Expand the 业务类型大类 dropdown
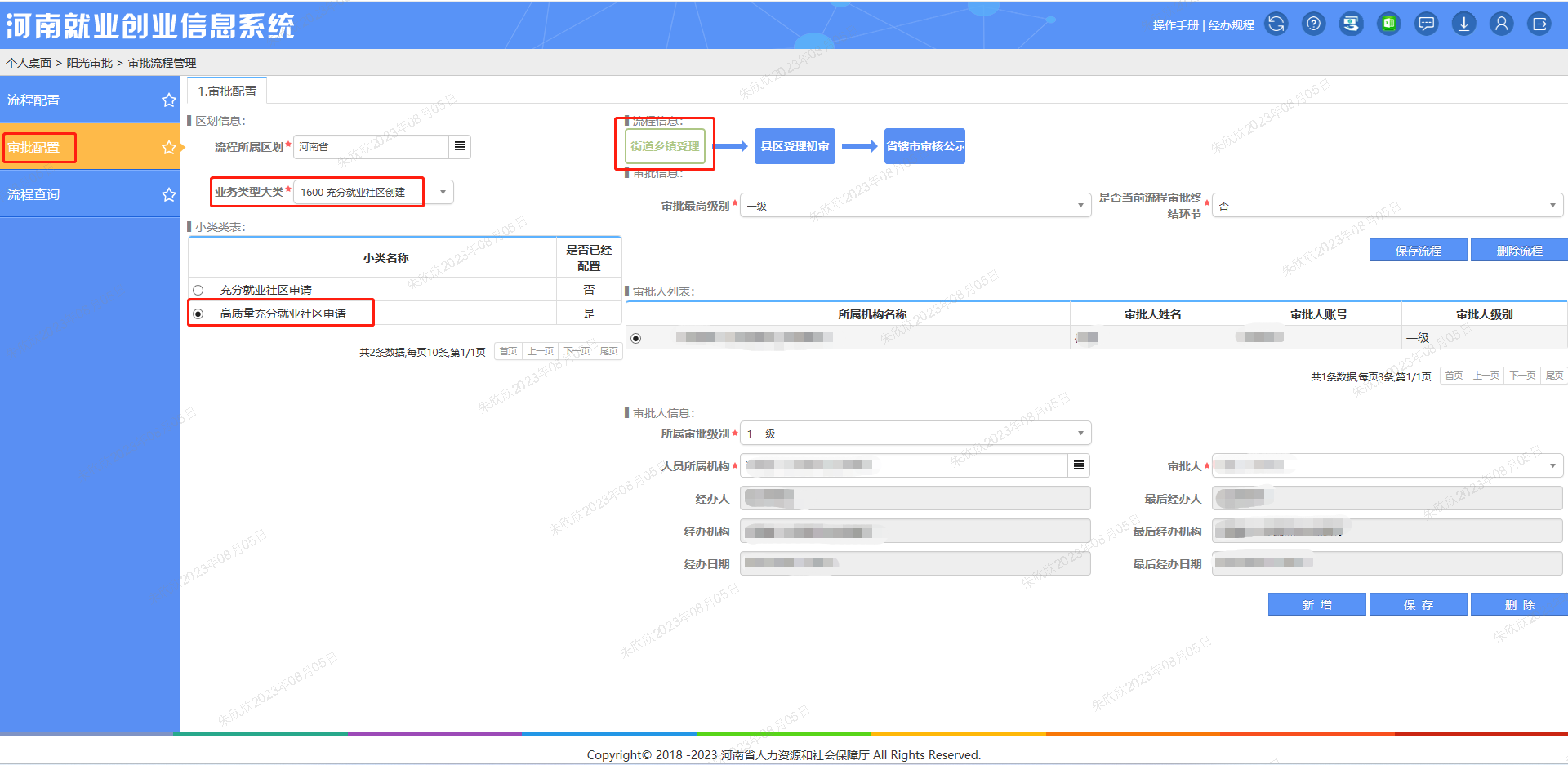The height and width of the screenshot is (765, 1568). tap(443, 193)
